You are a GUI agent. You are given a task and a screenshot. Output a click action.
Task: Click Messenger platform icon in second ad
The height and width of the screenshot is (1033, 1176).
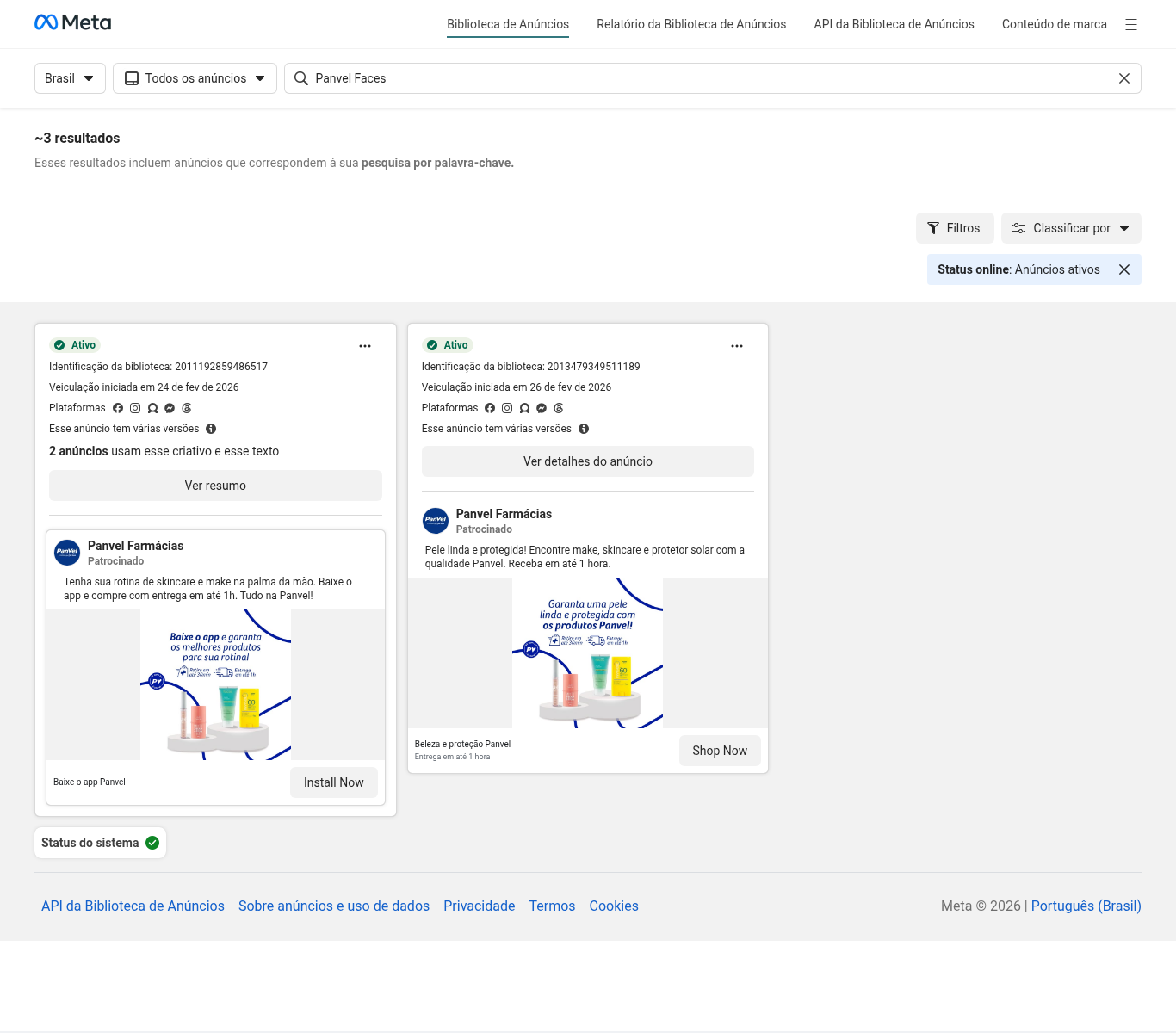click(x=542, y=408)
